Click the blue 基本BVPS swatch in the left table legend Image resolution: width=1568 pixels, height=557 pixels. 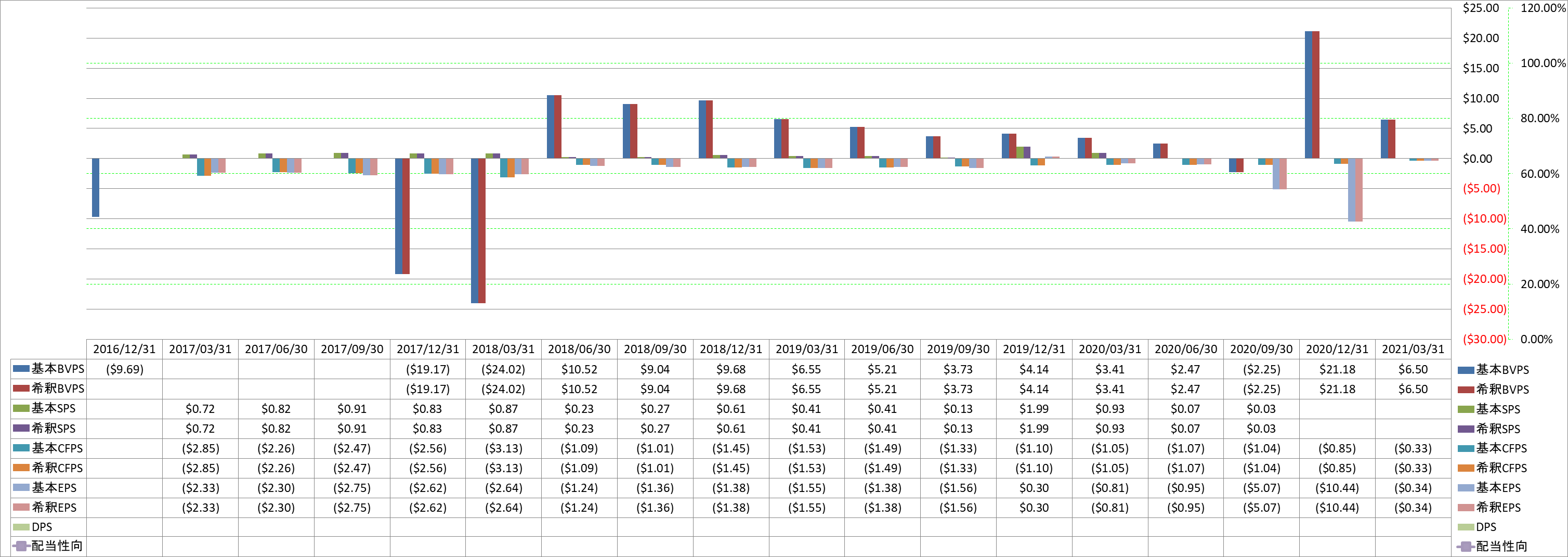point(21,368)
